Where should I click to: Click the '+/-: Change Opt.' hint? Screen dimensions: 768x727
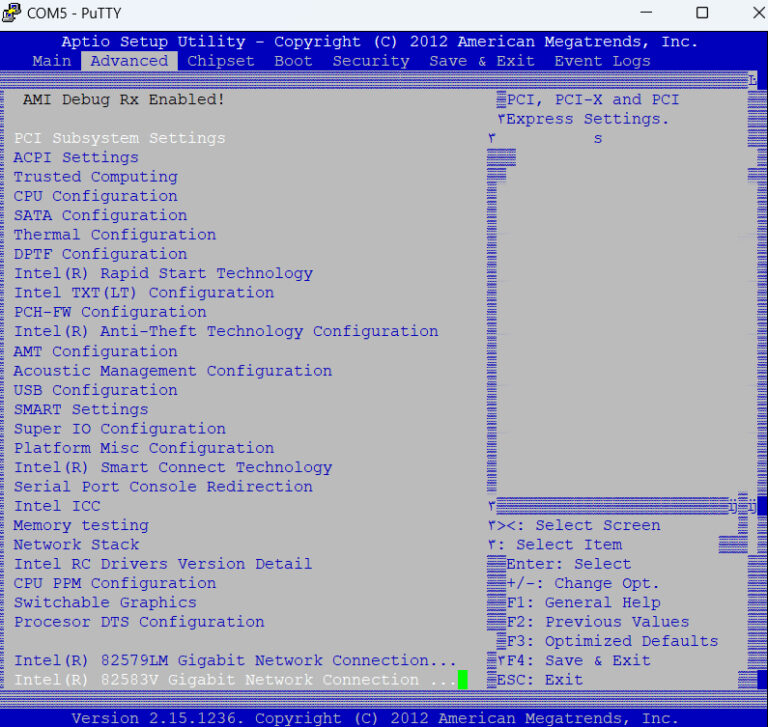pos(583,583)
